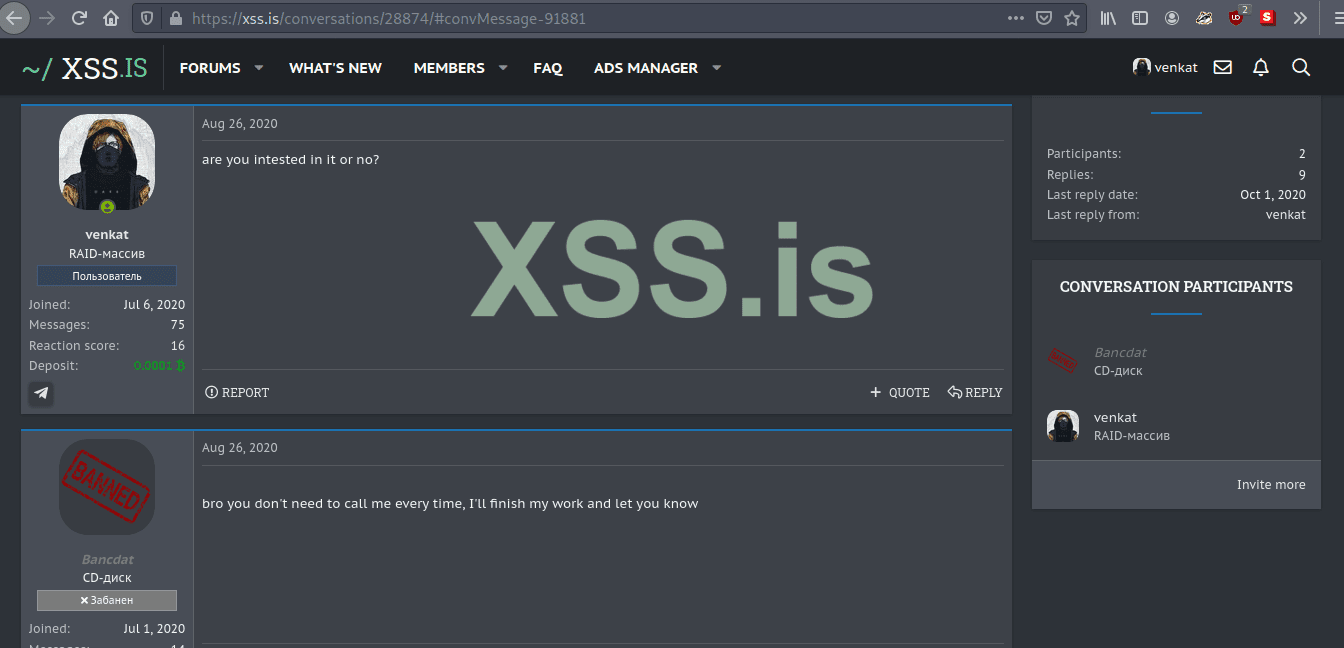
Task: Click the banned Bancdat avatar thumbnail
Action: 106,487
